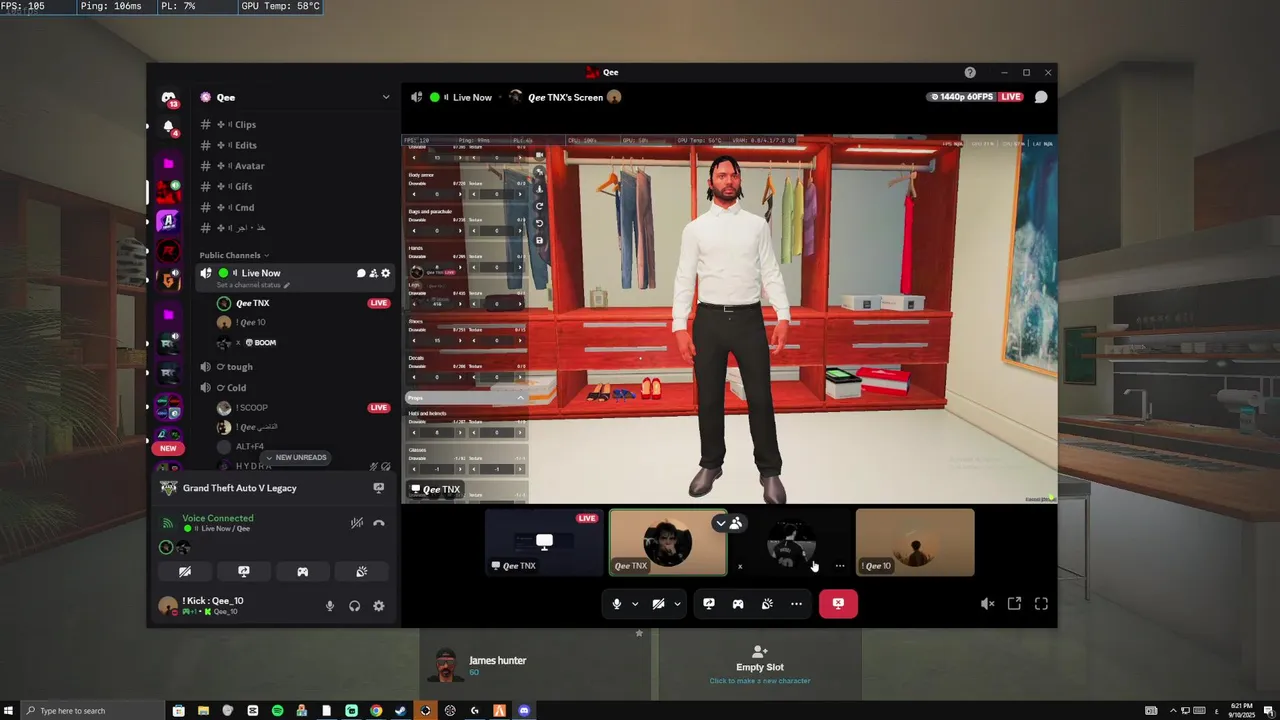Screen dimensions: 1280x720
Task: Deafen with headphones icon in user panel
Action: point(354,606)
